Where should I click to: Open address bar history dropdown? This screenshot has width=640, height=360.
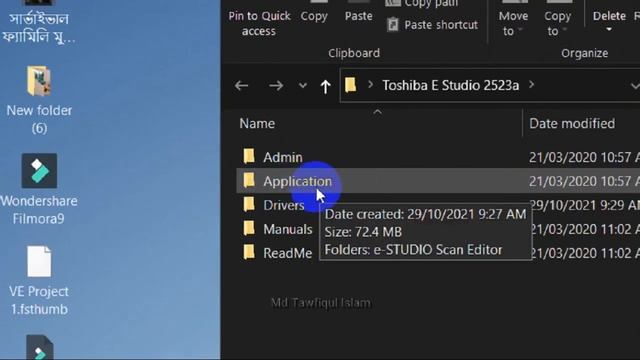pyautogui.click(x=635, y=86)
